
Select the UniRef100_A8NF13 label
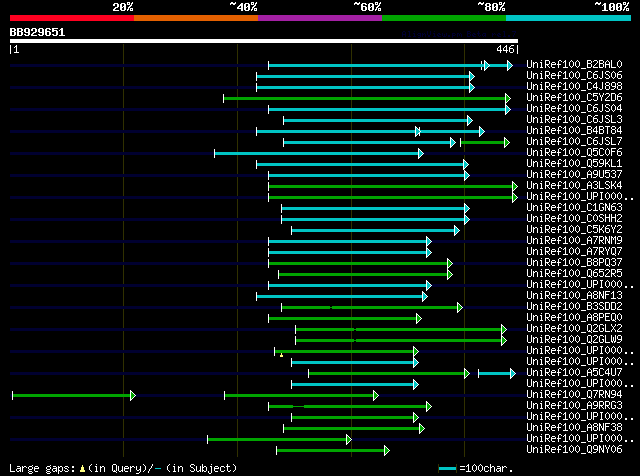[x=574, y=296]
